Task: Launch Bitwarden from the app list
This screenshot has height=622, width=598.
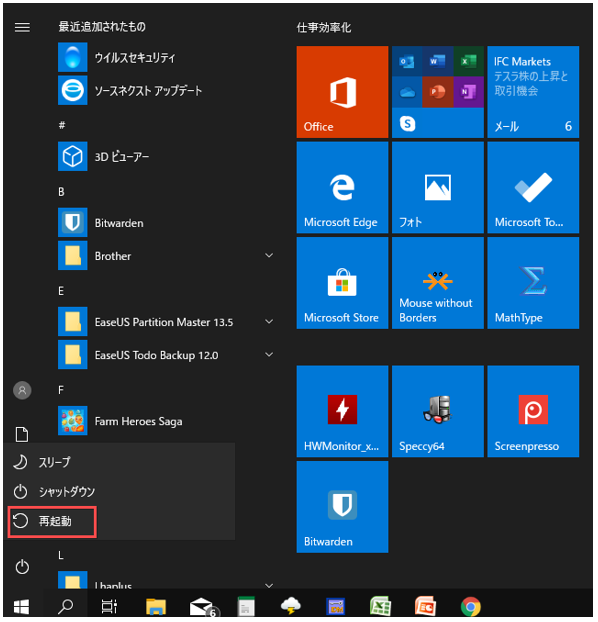Action: 167,223
